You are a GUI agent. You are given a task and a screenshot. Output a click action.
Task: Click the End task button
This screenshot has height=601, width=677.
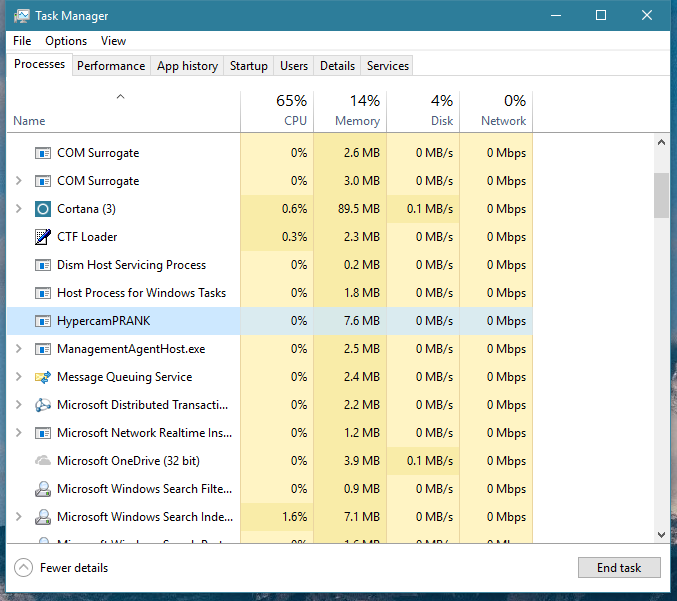tap(619, 568)
